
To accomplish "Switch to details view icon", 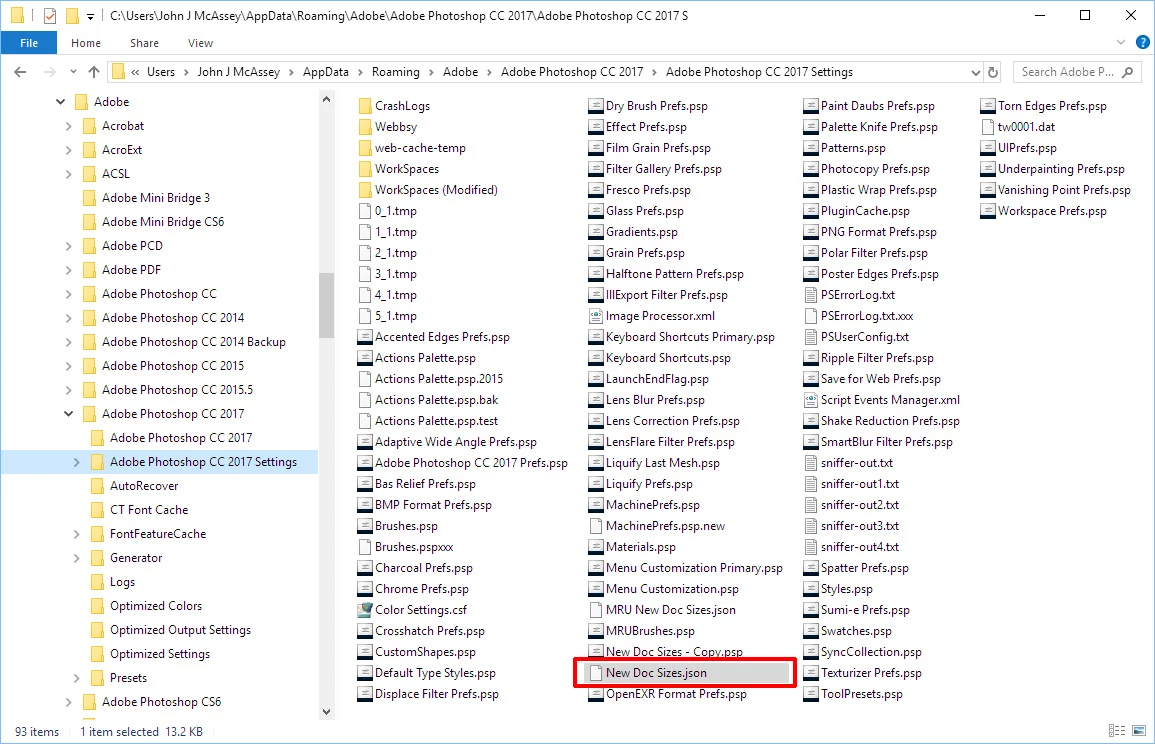I will coord(1117,731).
